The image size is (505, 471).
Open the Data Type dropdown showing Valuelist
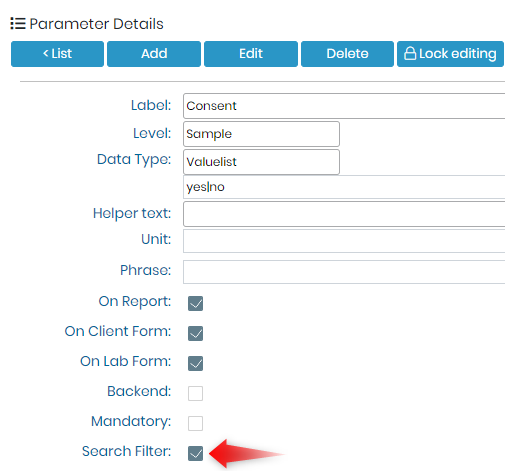pos(261,162)
